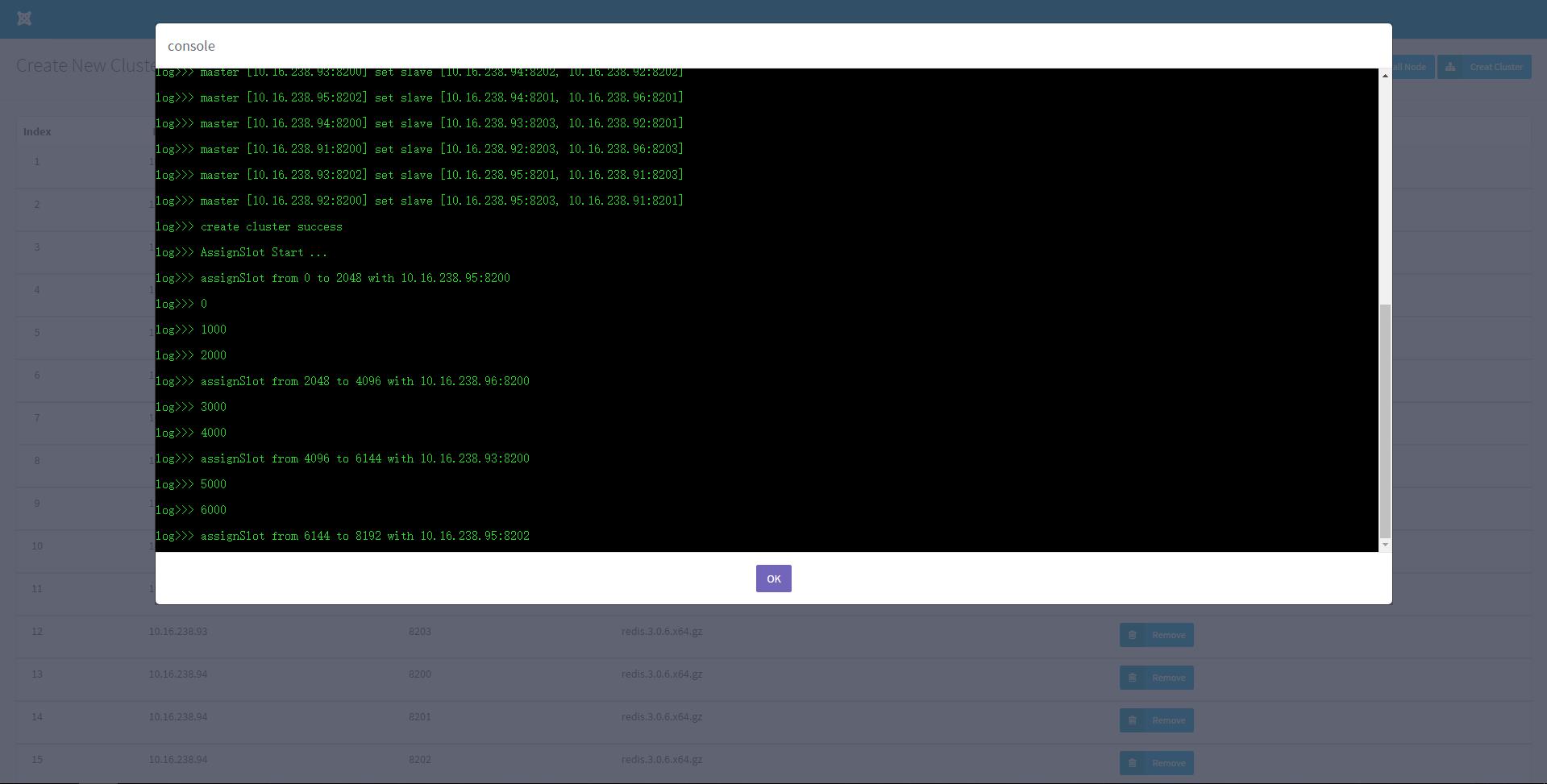Select the log line showing 2000
Screen dimensions: 1547x784
coord(191,355)
